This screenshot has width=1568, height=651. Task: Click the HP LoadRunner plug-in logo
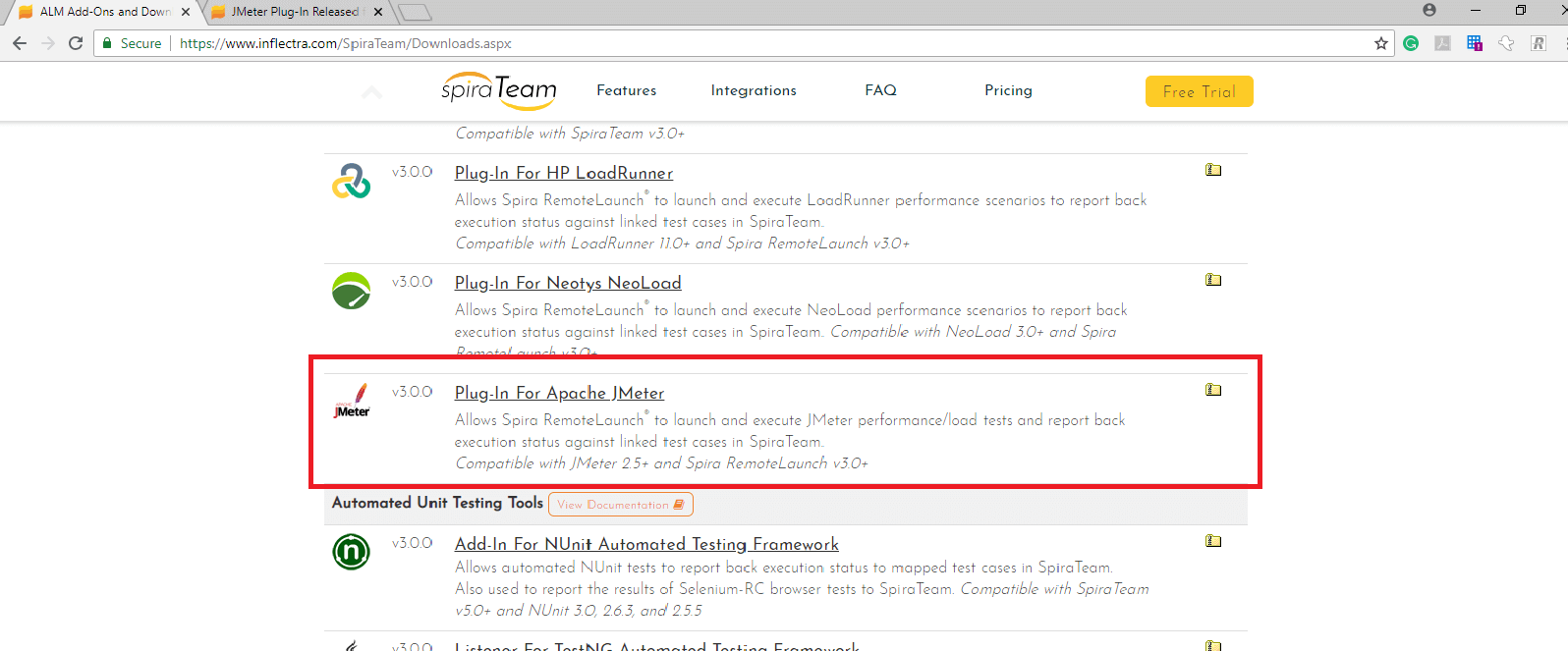(351, 181)
